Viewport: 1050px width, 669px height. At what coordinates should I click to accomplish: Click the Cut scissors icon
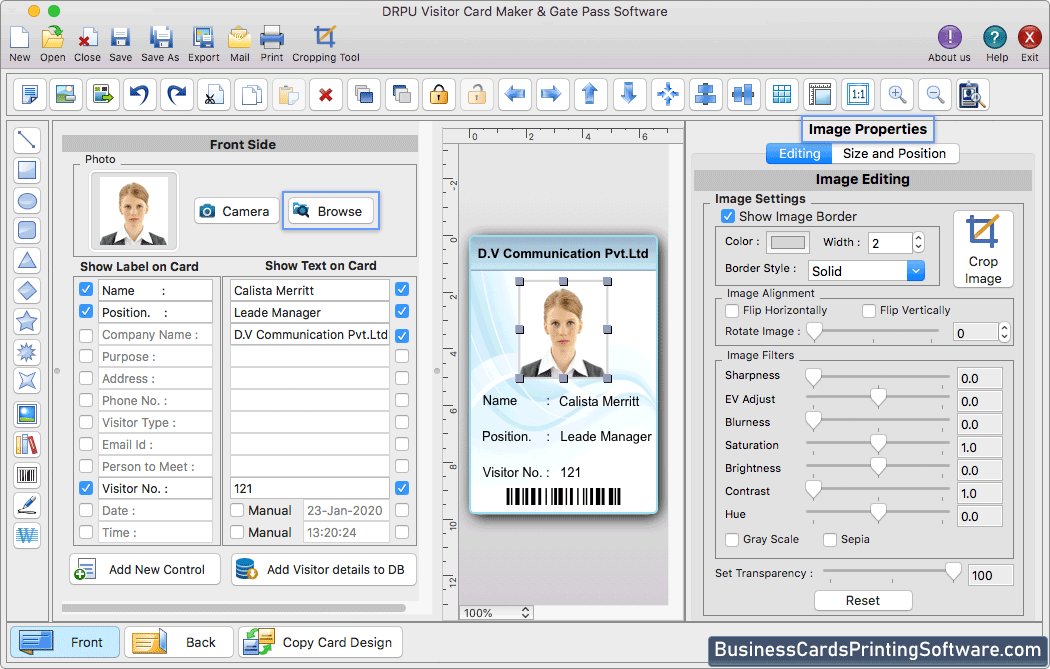point(214,94)
